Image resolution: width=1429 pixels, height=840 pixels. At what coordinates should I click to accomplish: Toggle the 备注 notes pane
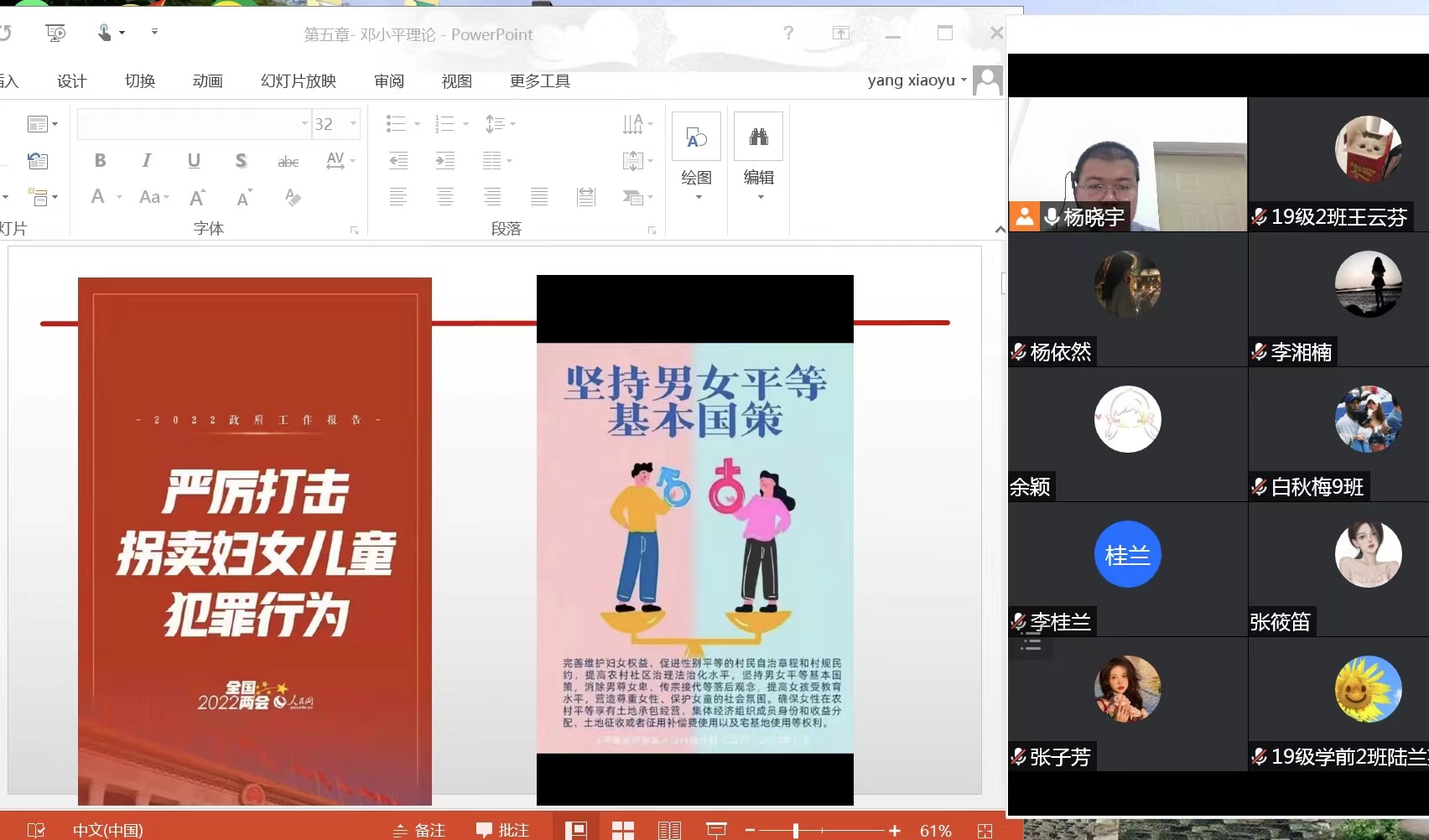tap(419, 830)
